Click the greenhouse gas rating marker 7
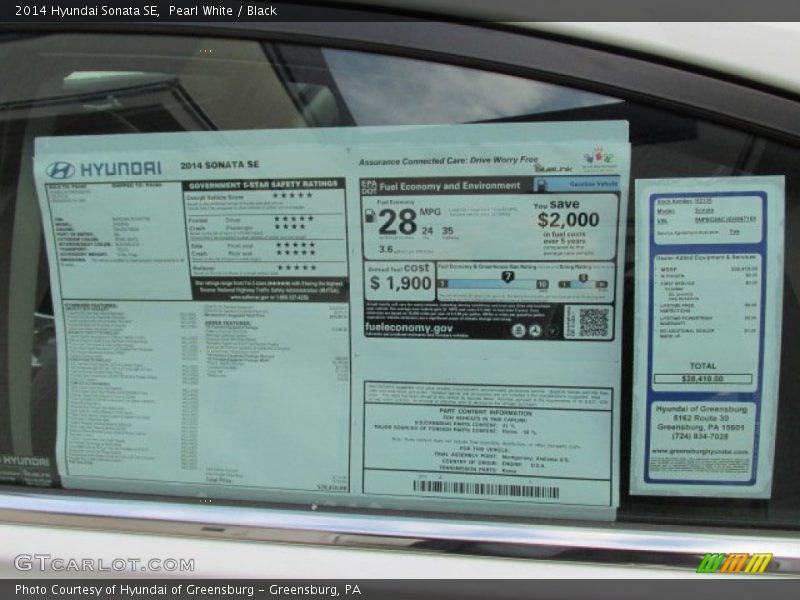This screenshot has width=800, height=600. pyautogui.click(x=507, y=276)
